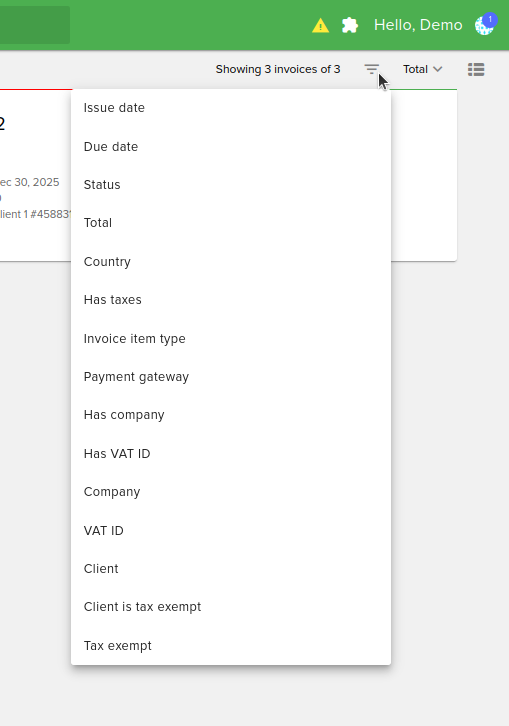
Task: Select the Tax exempt filter option
Action: 231,645
